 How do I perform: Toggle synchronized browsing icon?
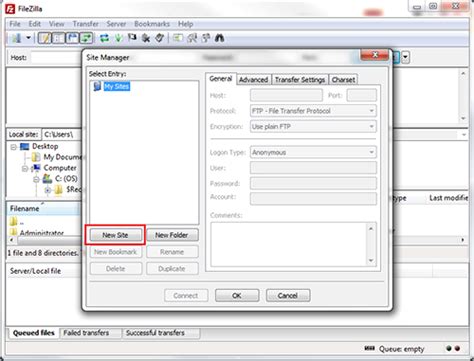pyautogui.click(x=206, y=38)
